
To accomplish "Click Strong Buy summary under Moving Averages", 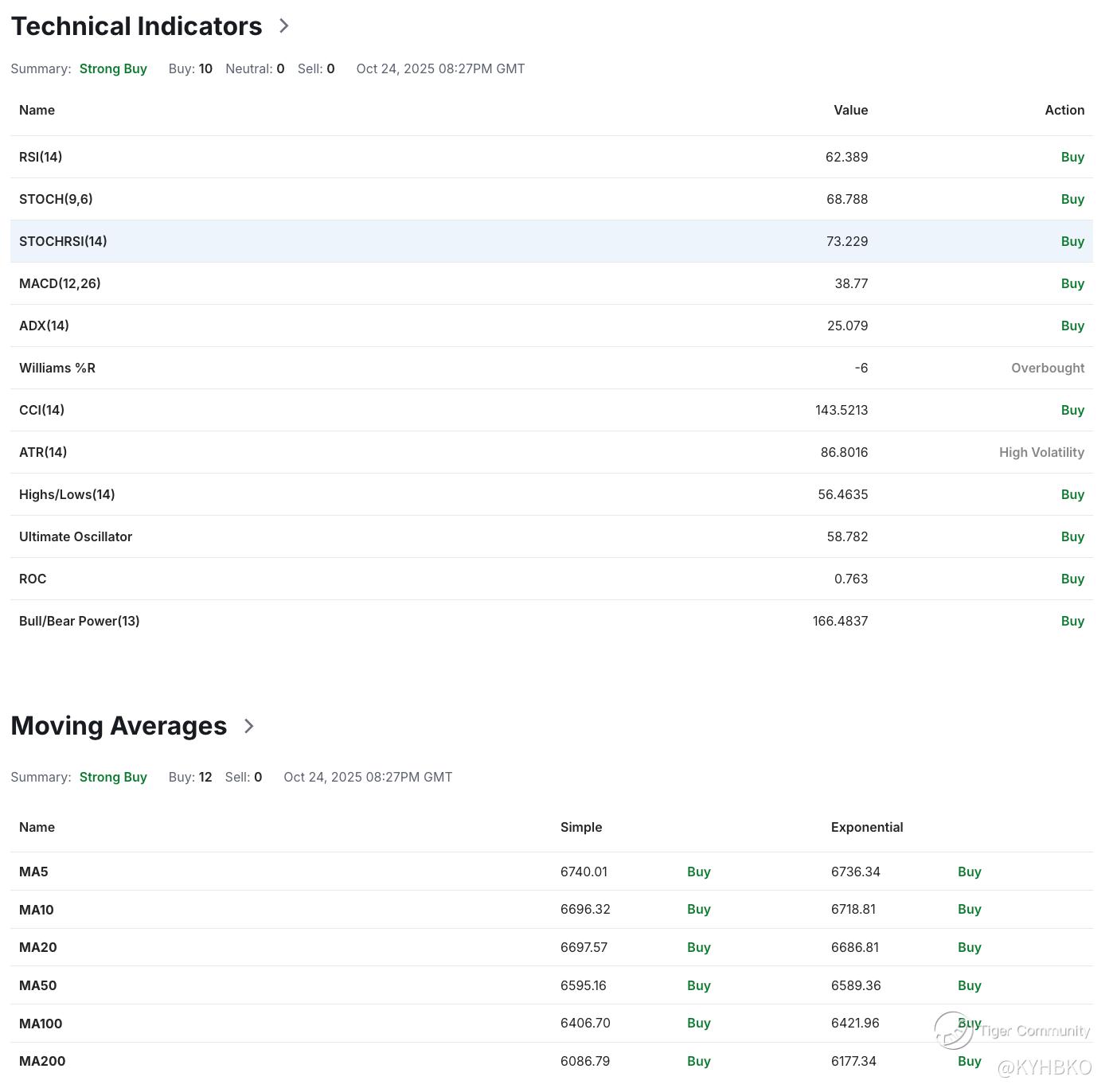I will [113, 777].
